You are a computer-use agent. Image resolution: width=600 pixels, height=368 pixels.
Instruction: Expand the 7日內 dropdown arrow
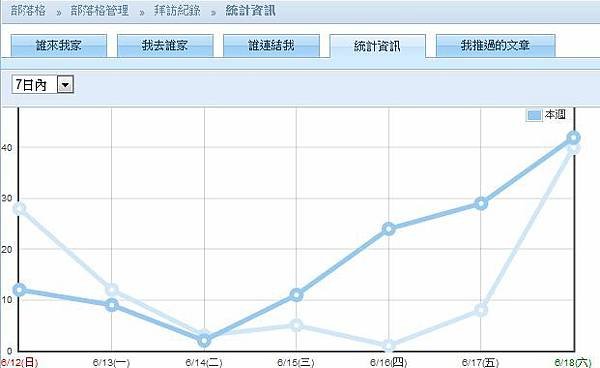65,85
